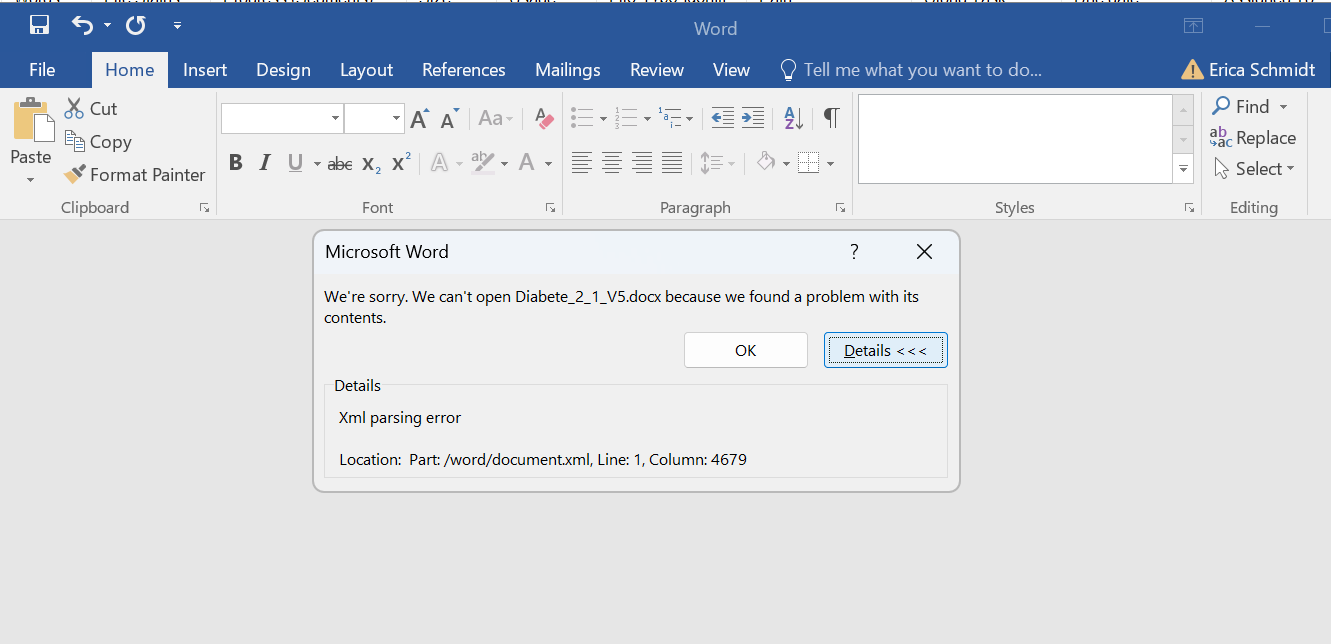Open the Review tab
This screenshot has width=1331, height=644.
(x=657, y=69)
